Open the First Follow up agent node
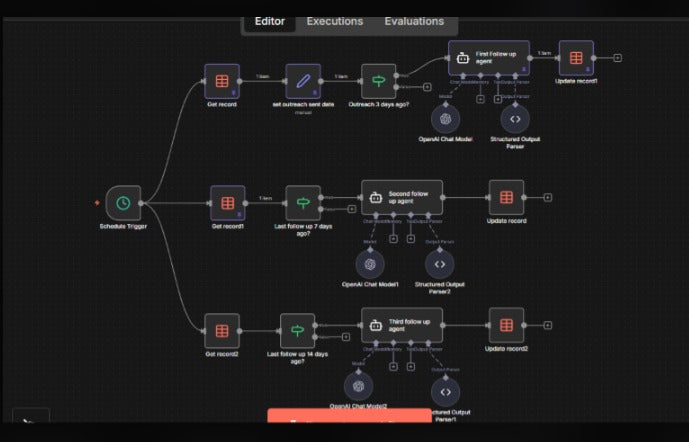689x442 pixels. point(489,58)
